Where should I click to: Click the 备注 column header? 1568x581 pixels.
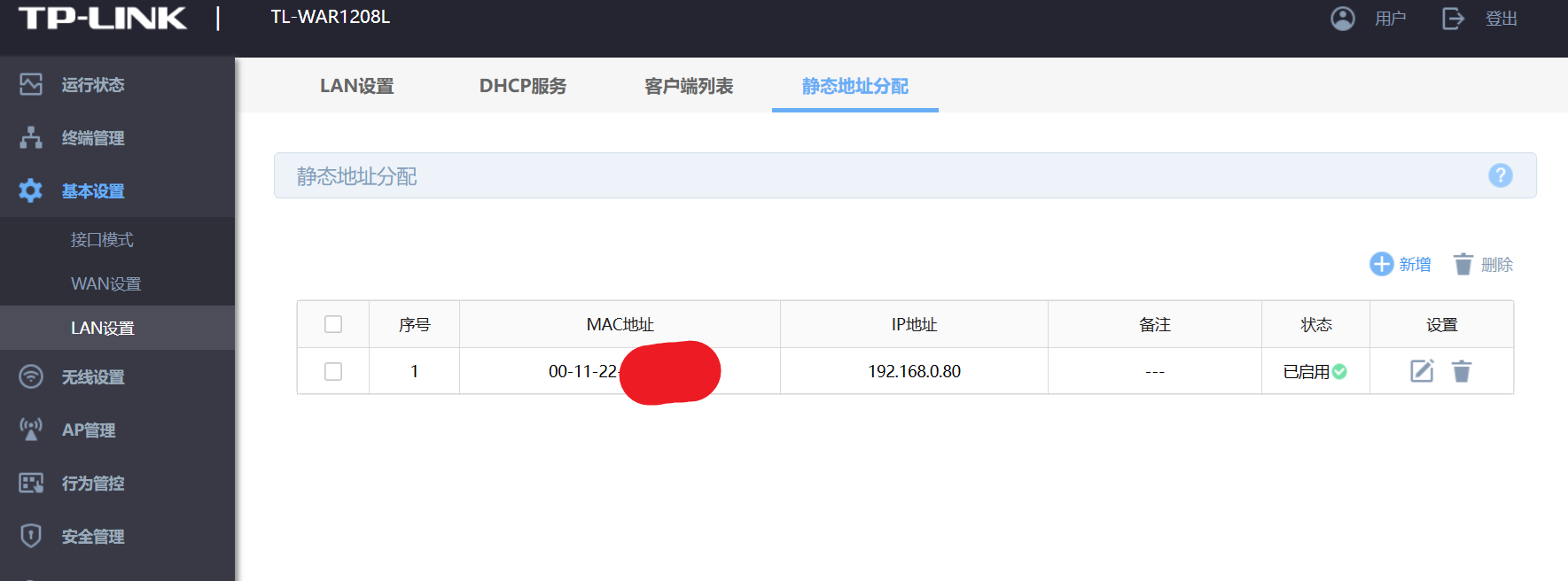click(1155, 324)
